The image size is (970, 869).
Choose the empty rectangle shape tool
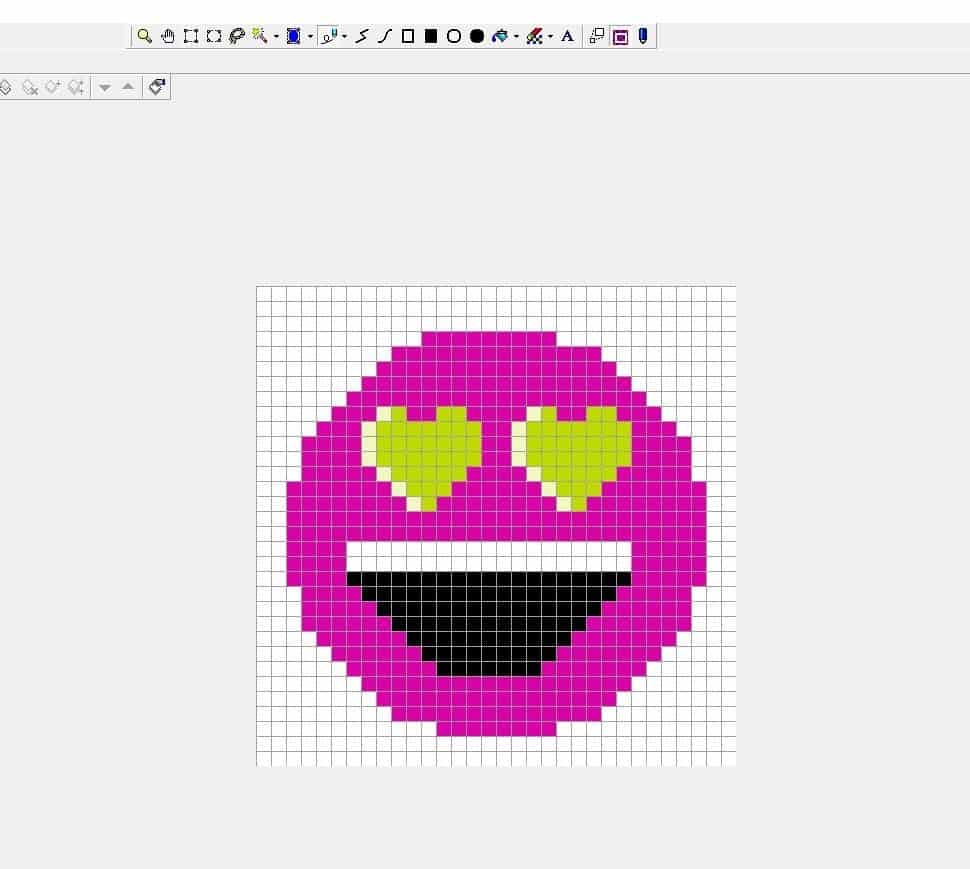click(408, 36)
